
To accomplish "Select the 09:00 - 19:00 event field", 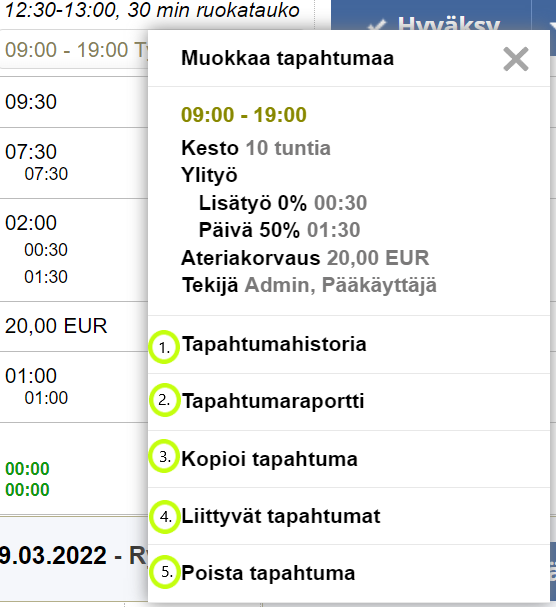I will [74, 50].
